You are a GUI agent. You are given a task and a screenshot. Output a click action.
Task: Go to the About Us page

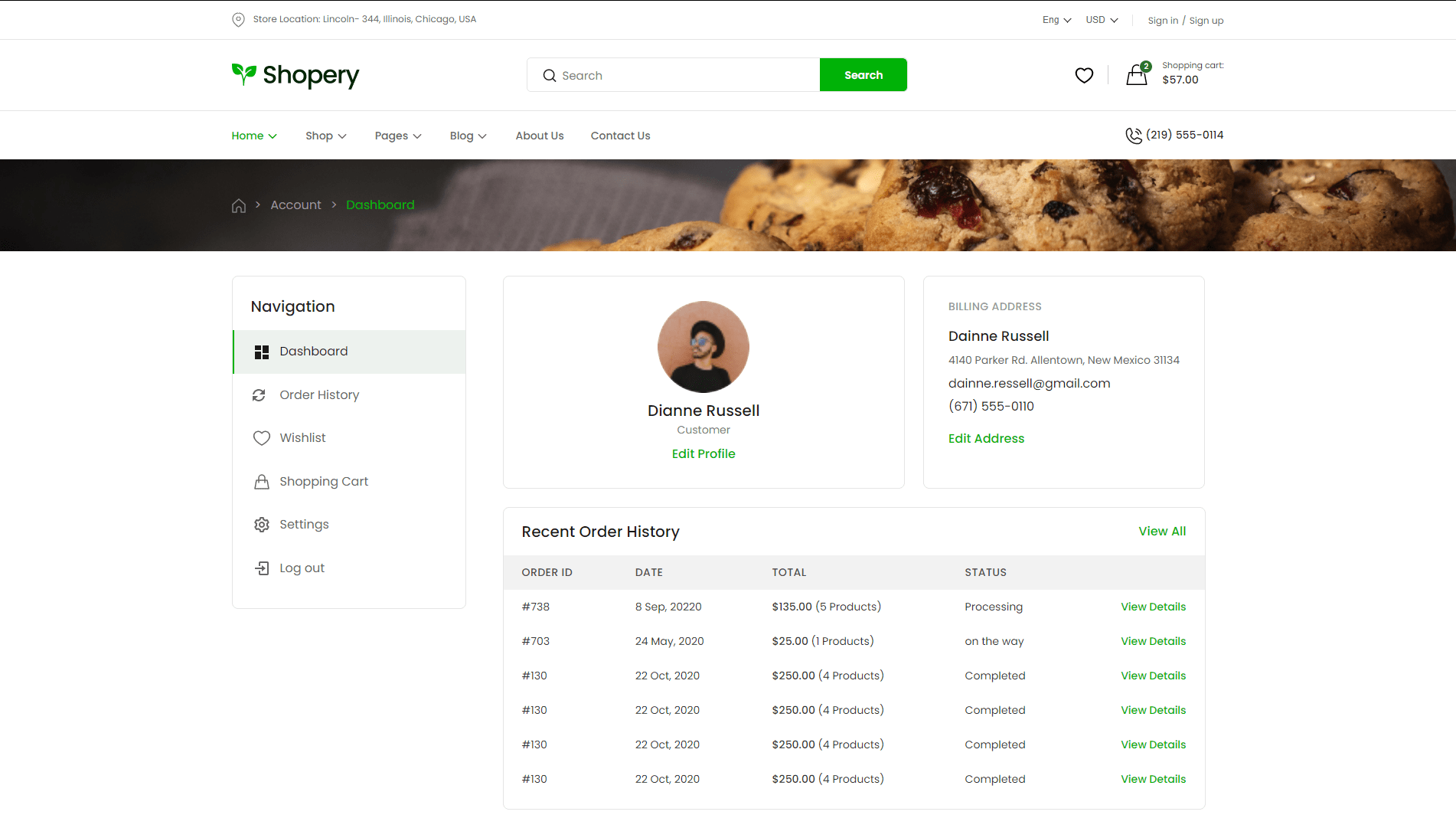tap(539, 136)
